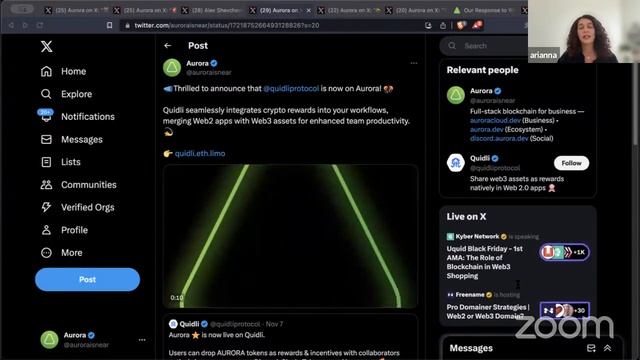Click the browser forward button
640x360 pixels.
pos(25,25)
